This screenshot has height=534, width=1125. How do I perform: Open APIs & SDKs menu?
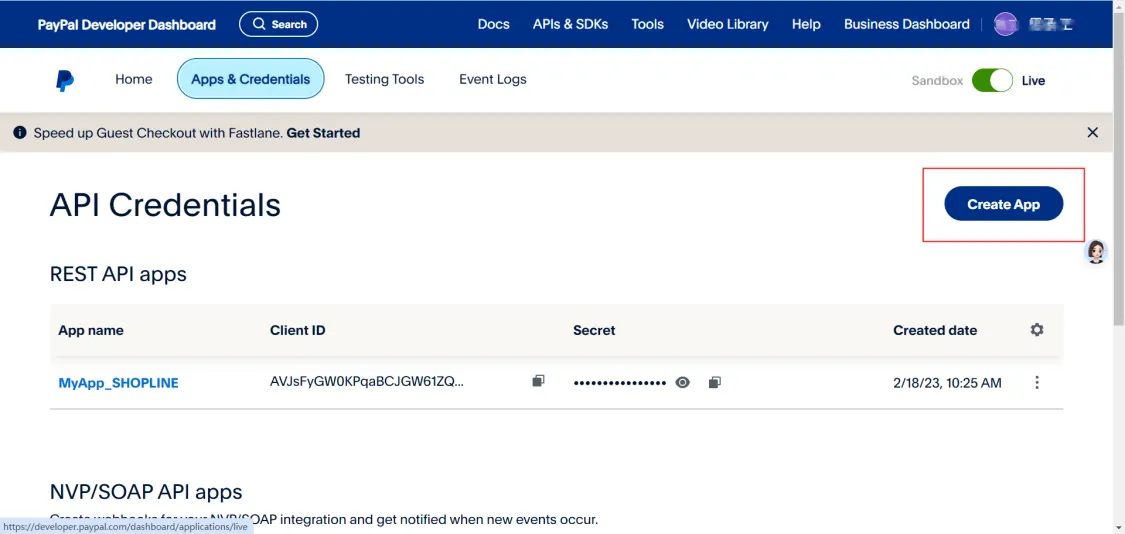click(x=570, y=24)
